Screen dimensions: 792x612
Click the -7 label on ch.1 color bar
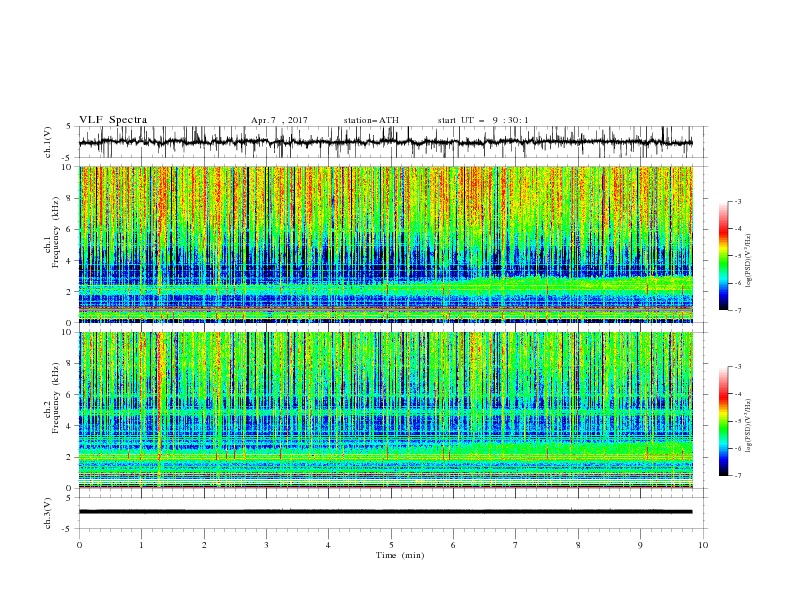pyautogui.click(x=737, y=310)
